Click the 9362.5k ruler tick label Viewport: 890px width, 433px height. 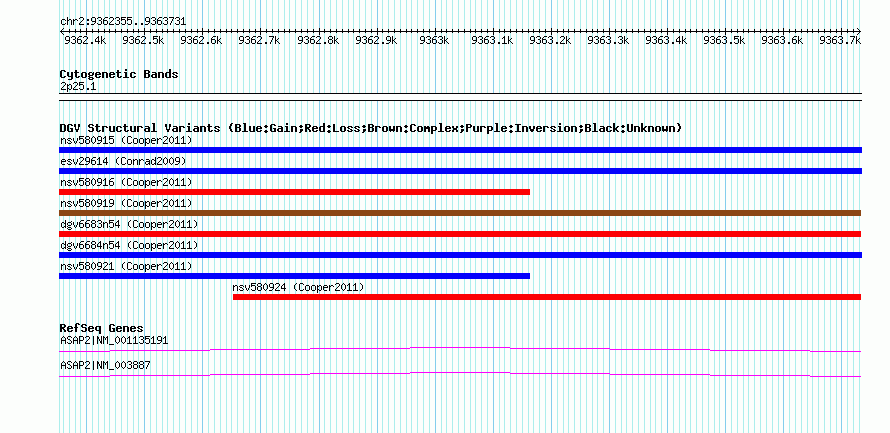(144, 40)
